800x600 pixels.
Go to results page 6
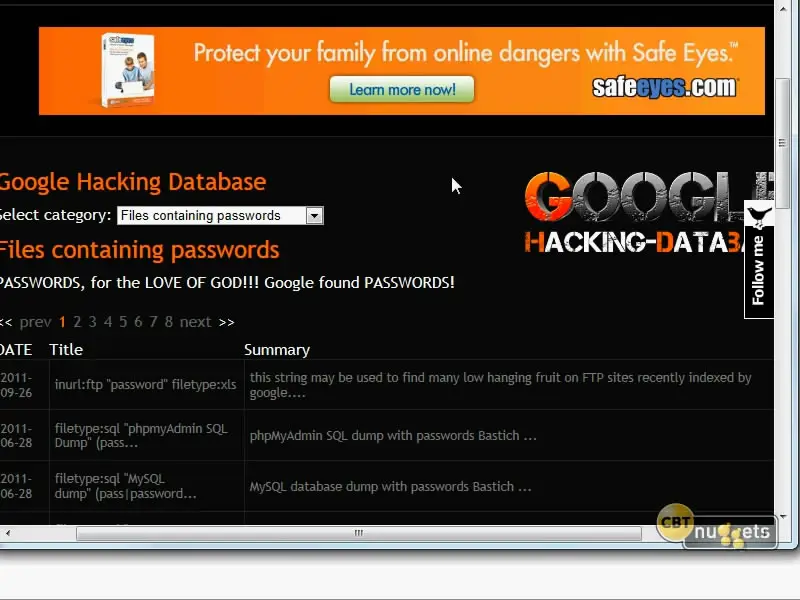pyautogui.click(x=138, y=322)
